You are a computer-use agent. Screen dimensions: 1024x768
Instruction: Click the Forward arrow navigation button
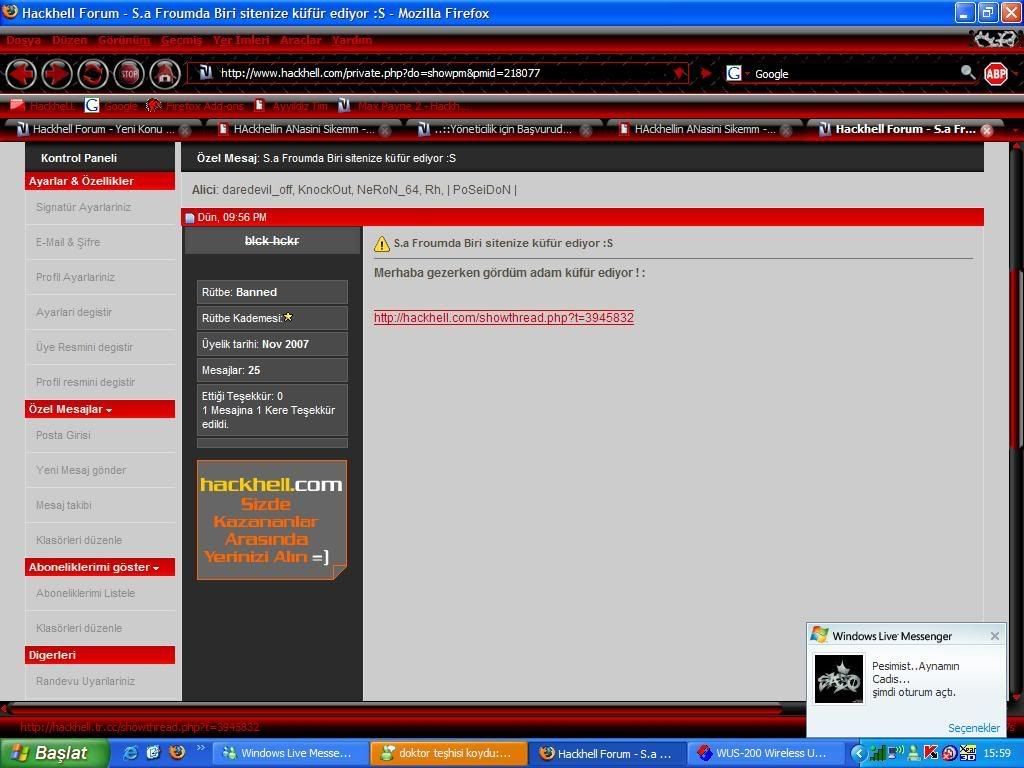point(57,74)
